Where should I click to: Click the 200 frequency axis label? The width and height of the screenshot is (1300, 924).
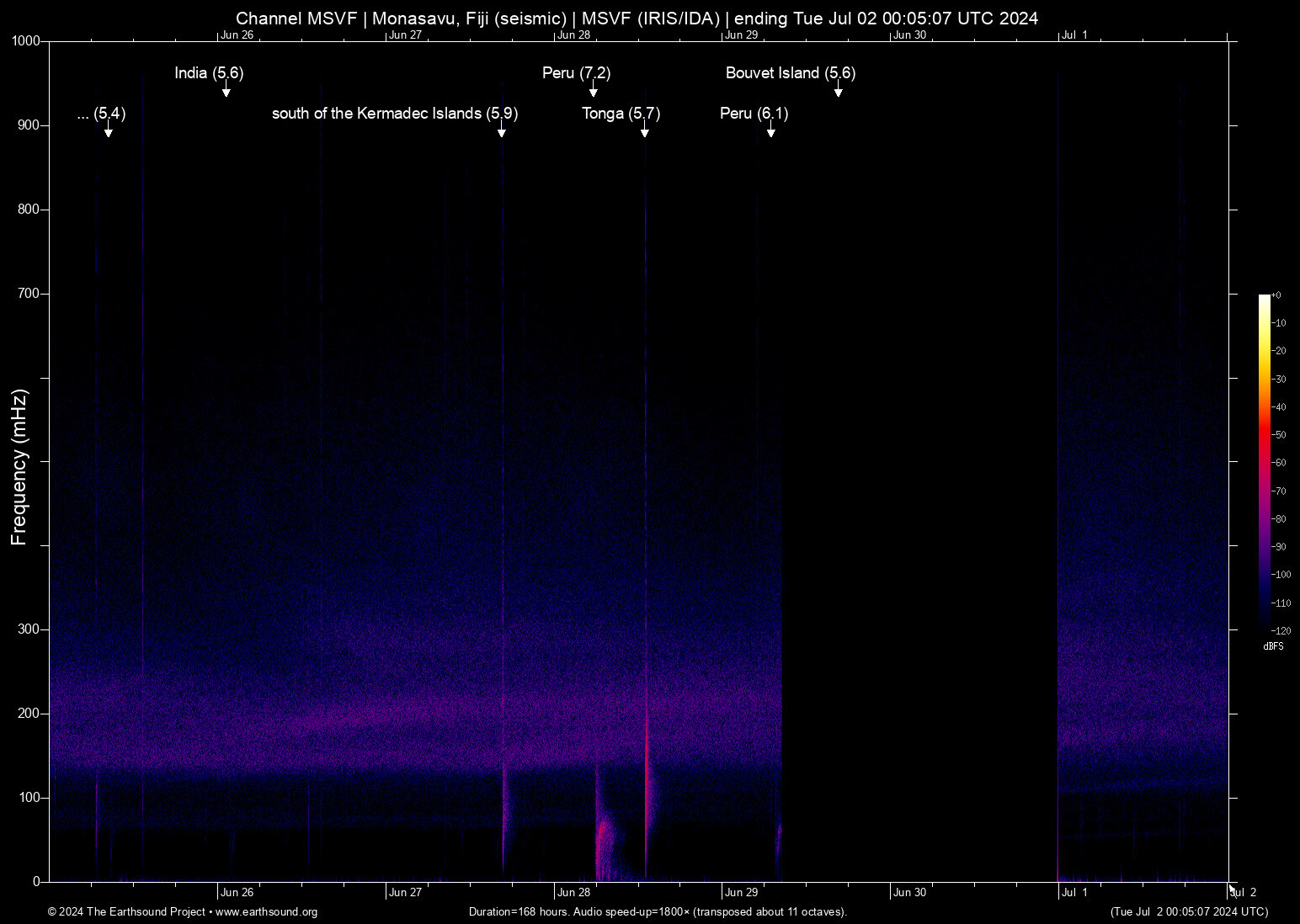pos(29,714)
